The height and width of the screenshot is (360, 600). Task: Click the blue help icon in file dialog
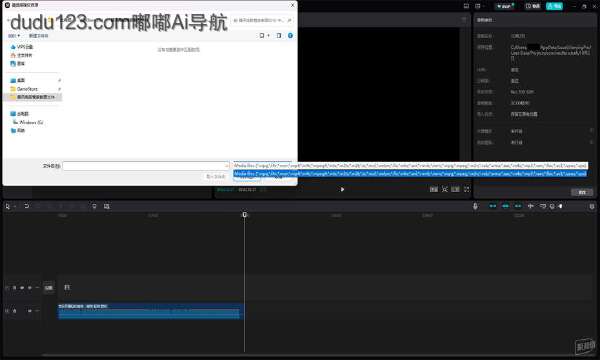[x=290, y=36]
